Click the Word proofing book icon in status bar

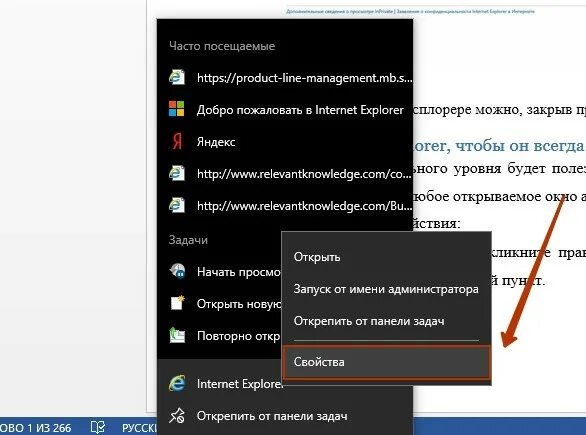pos(98,427)
